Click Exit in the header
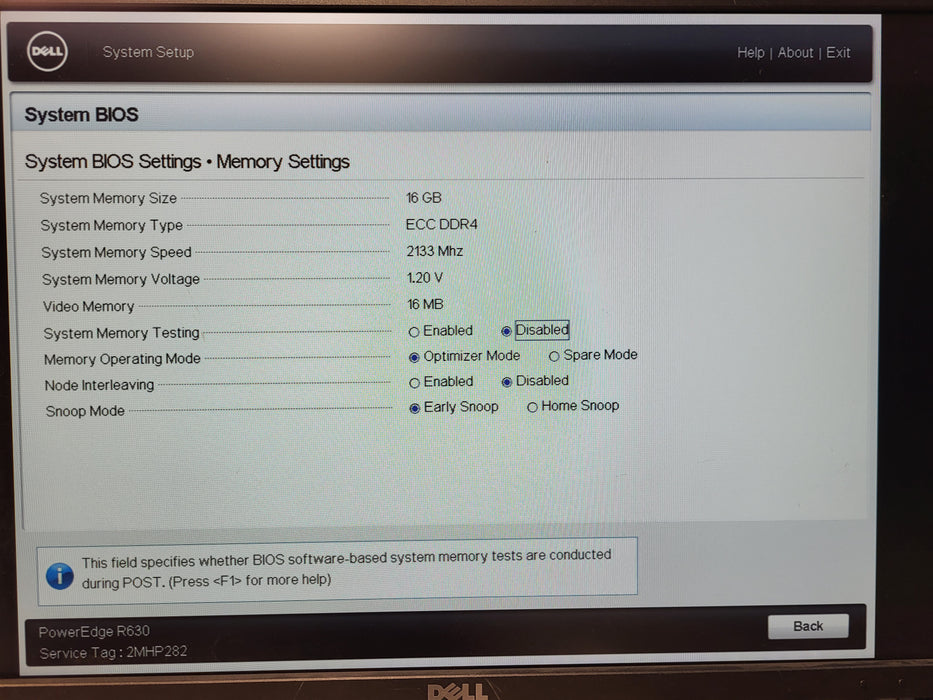 [x=838, y=52]
